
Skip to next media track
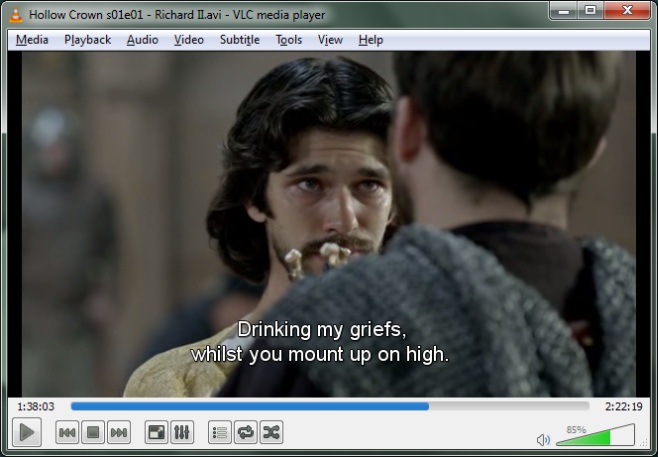[x=119, y=432]
